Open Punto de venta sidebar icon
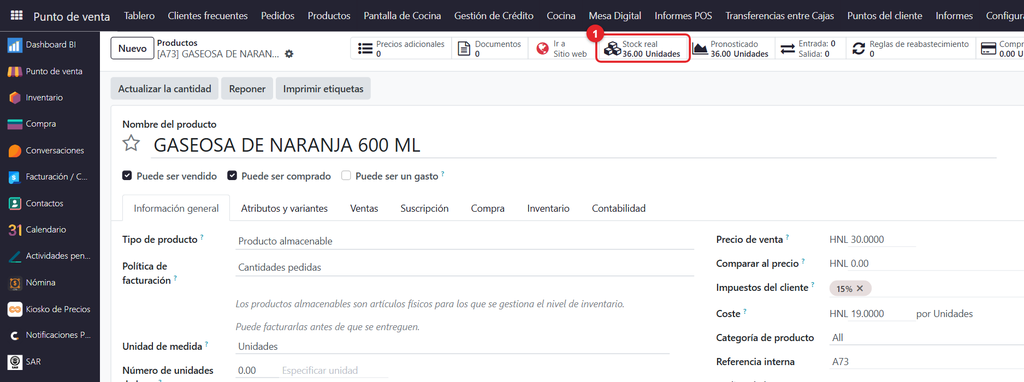Image resolution: width=1024 pixels, height=382 pixels. tap(15, 71)
